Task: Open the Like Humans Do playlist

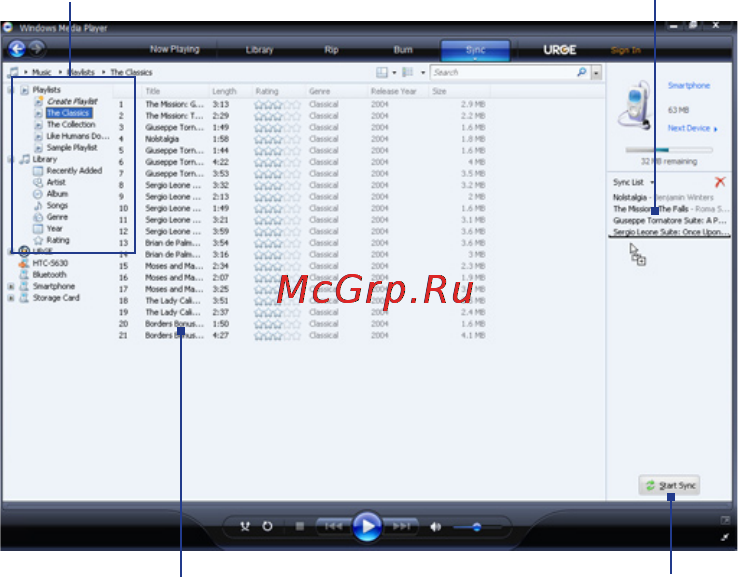Action: tap(78, 136)
